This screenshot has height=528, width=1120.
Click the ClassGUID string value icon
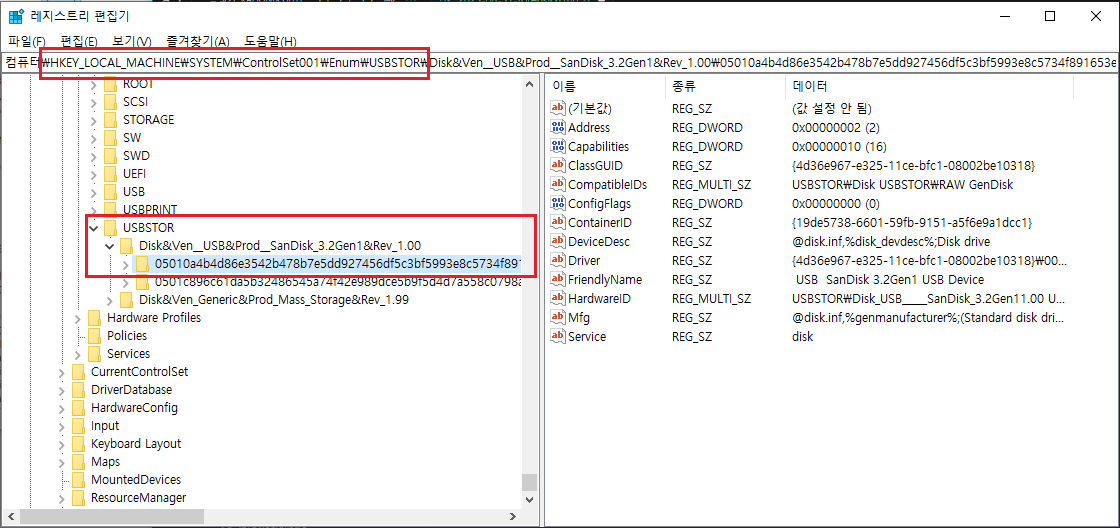(558, 165)
